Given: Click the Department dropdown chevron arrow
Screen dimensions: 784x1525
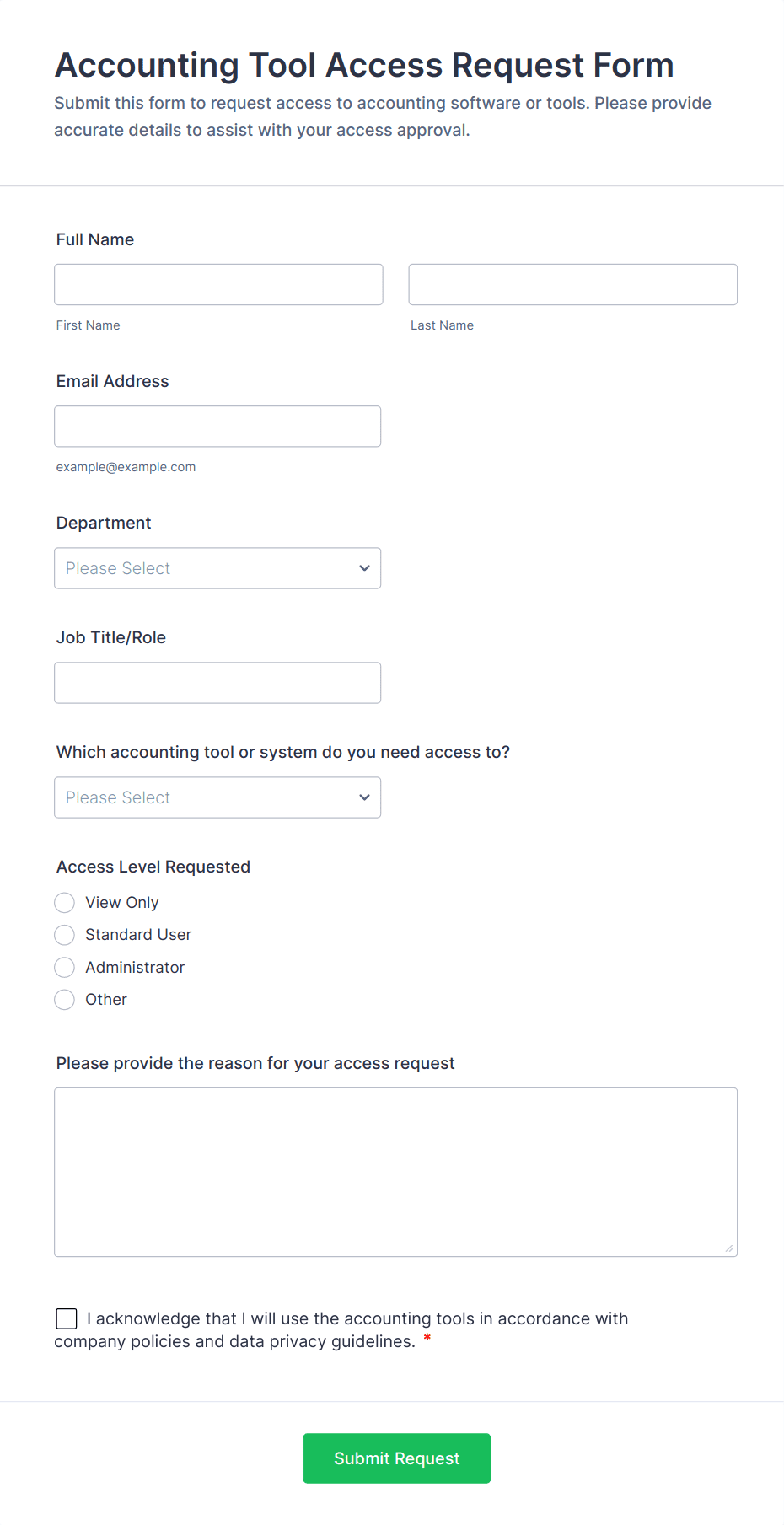Looking at the screenshot, I should pos(364,568).
